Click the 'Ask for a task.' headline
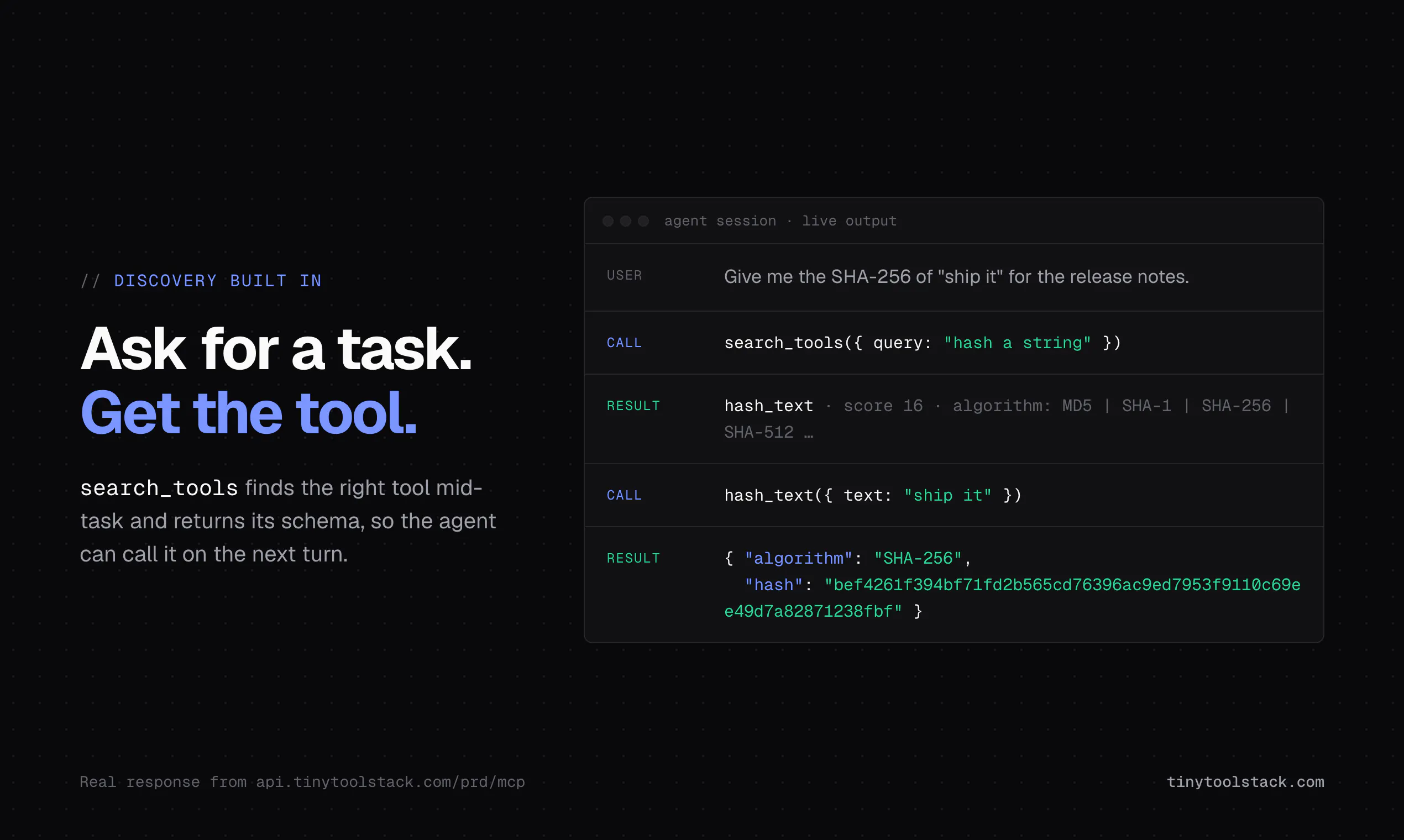 [276, 349]
